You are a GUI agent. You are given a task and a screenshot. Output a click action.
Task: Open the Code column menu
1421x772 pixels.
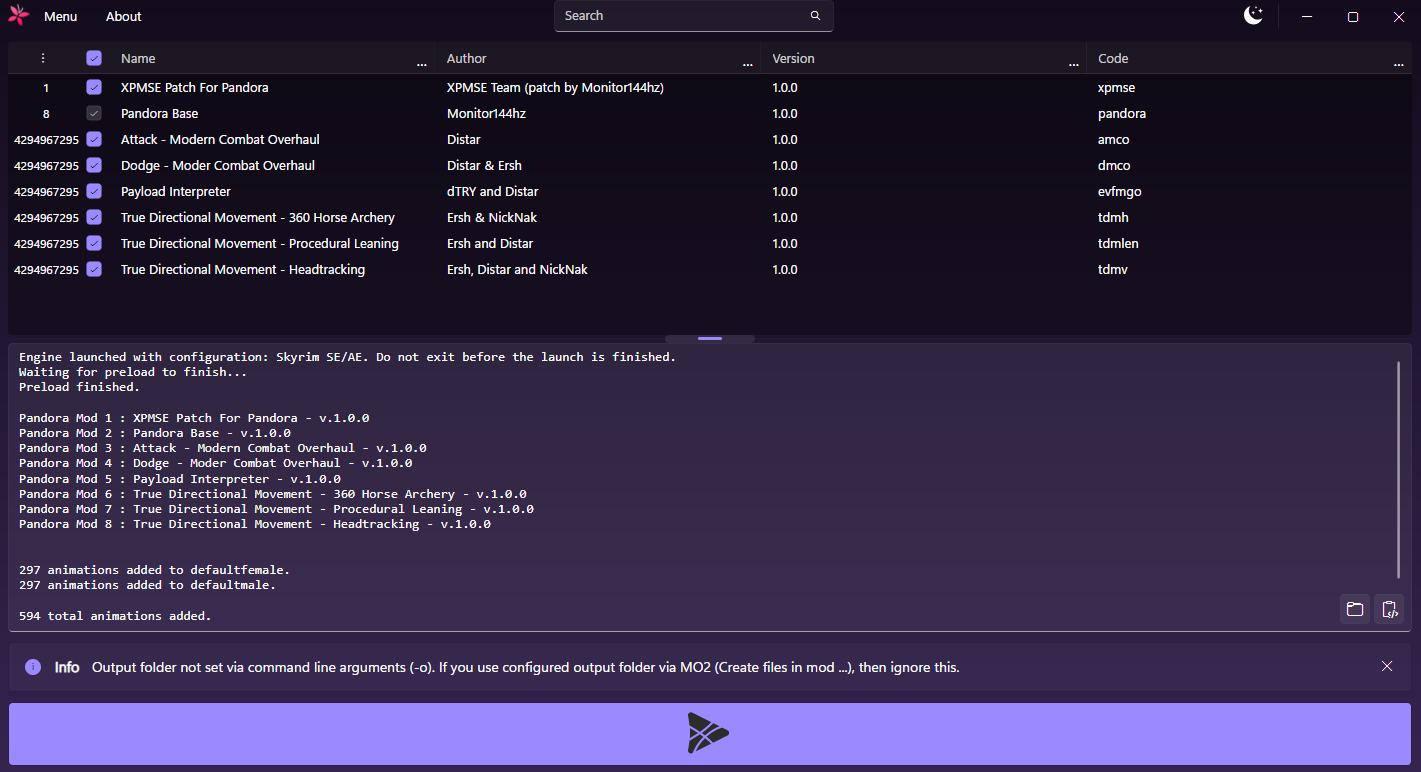1399,63
